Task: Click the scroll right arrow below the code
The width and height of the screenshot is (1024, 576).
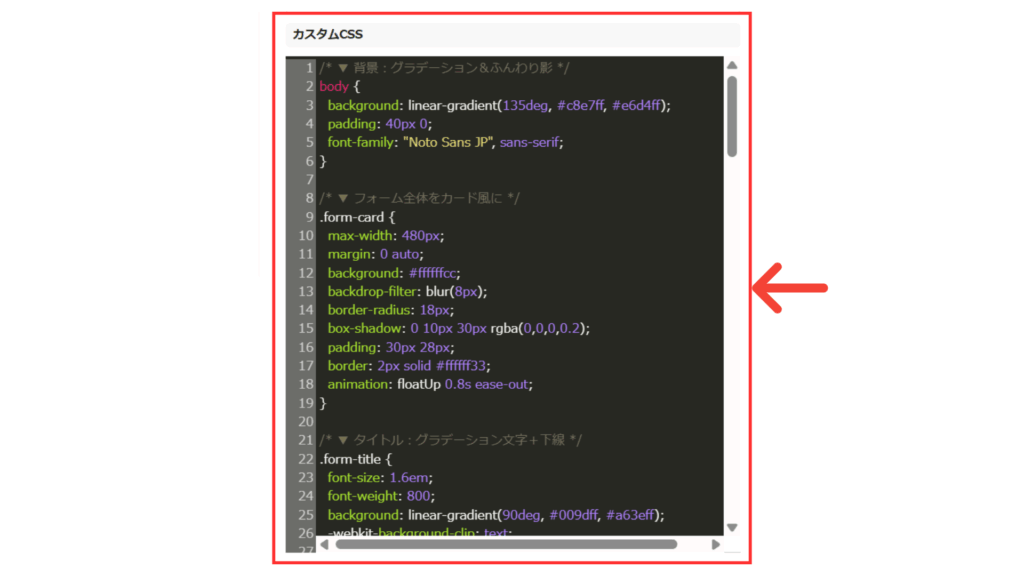Action: 715,545
